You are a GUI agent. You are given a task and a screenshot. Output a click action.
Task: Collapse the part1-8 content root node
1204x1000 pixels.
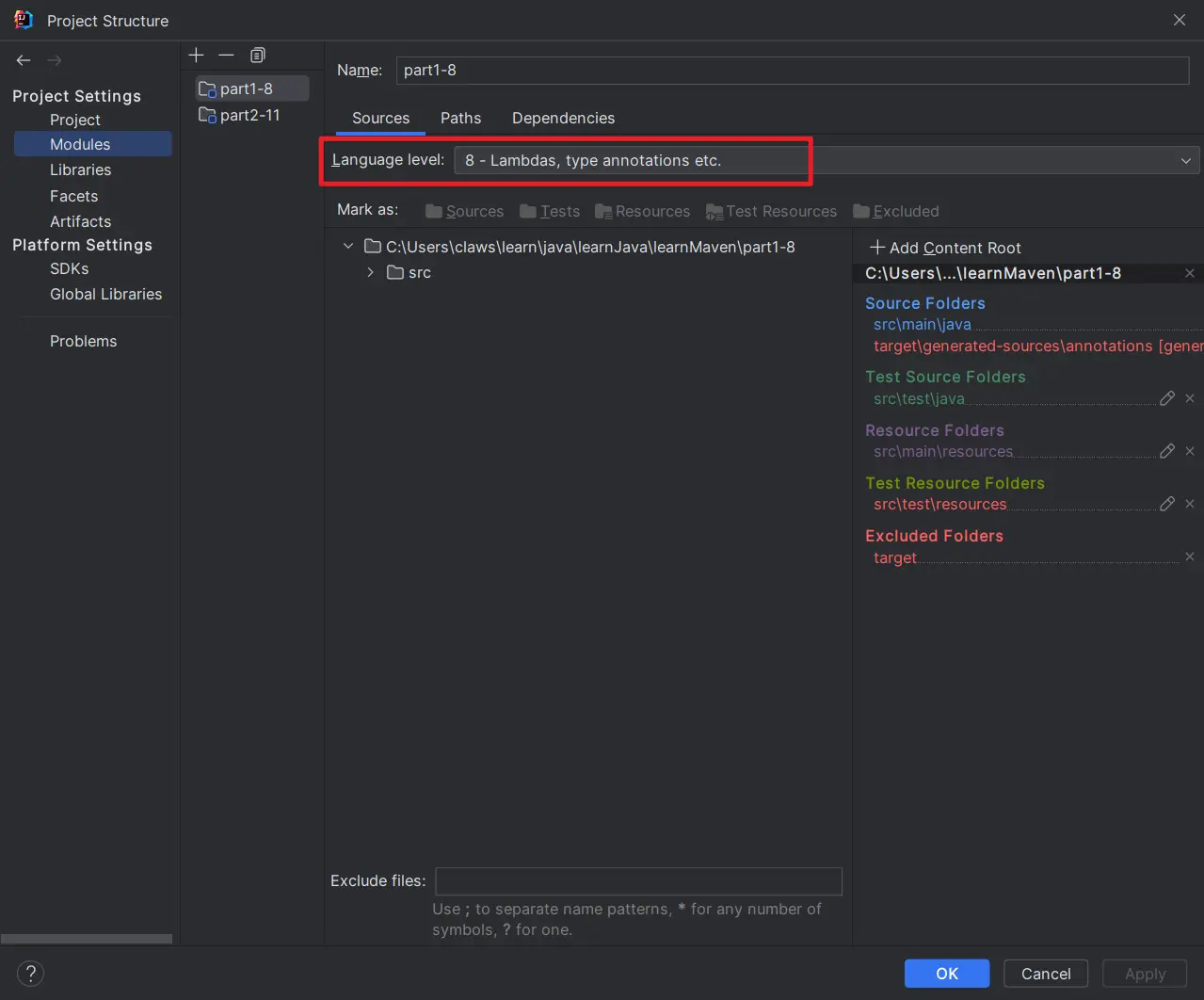click(x=348, y=247)
